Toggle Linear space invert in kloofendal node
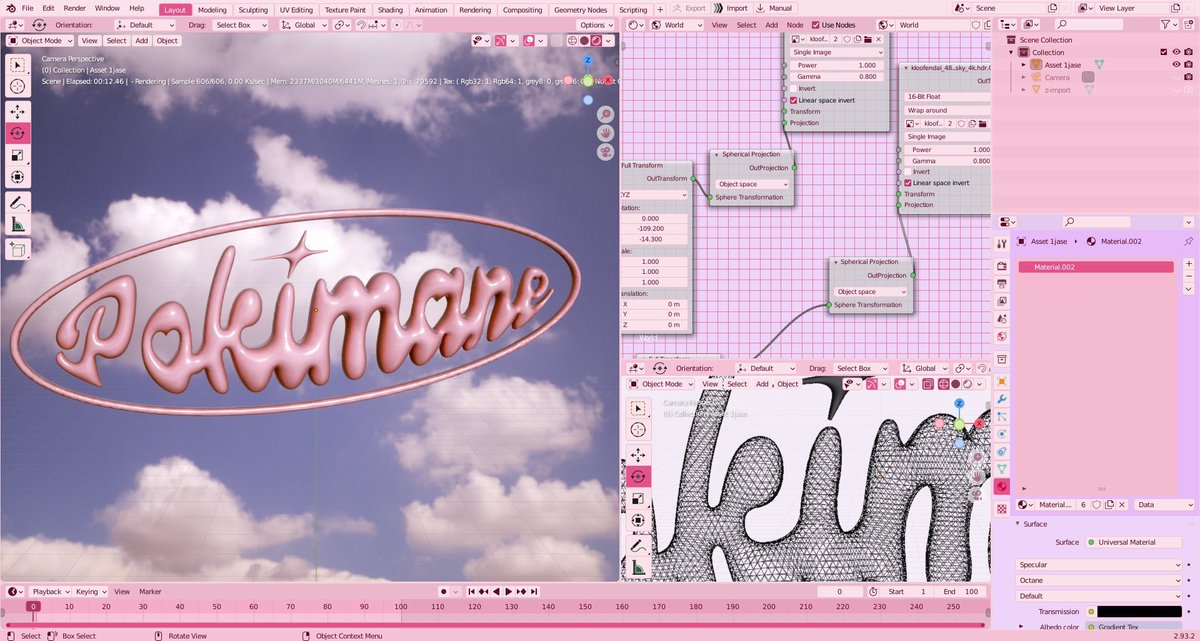Screen dimensions: 1200x641 pos(908,183)
